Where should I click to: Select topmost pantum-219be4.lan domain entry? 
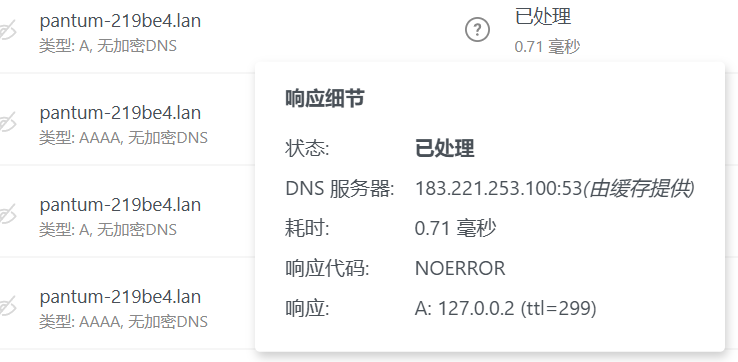[120, 20]
